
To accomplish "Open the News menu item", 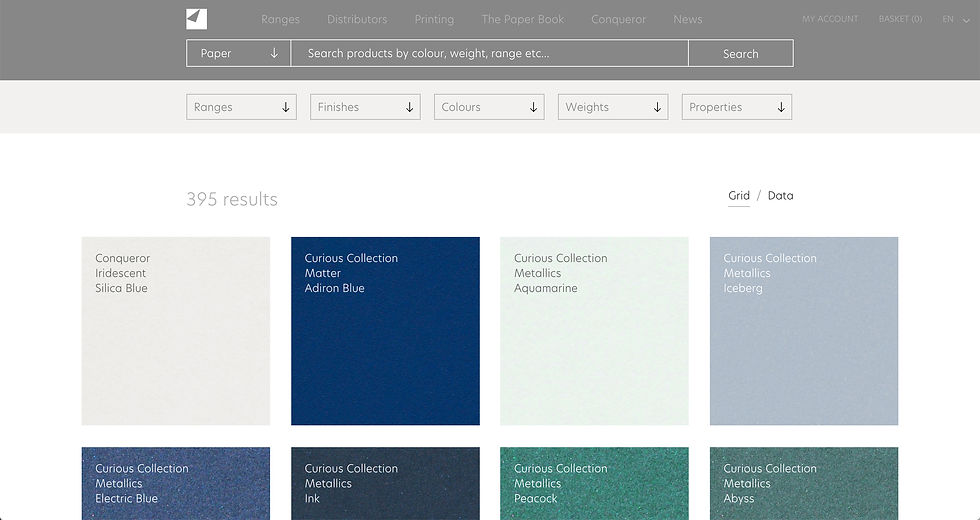I will [688, 19].
